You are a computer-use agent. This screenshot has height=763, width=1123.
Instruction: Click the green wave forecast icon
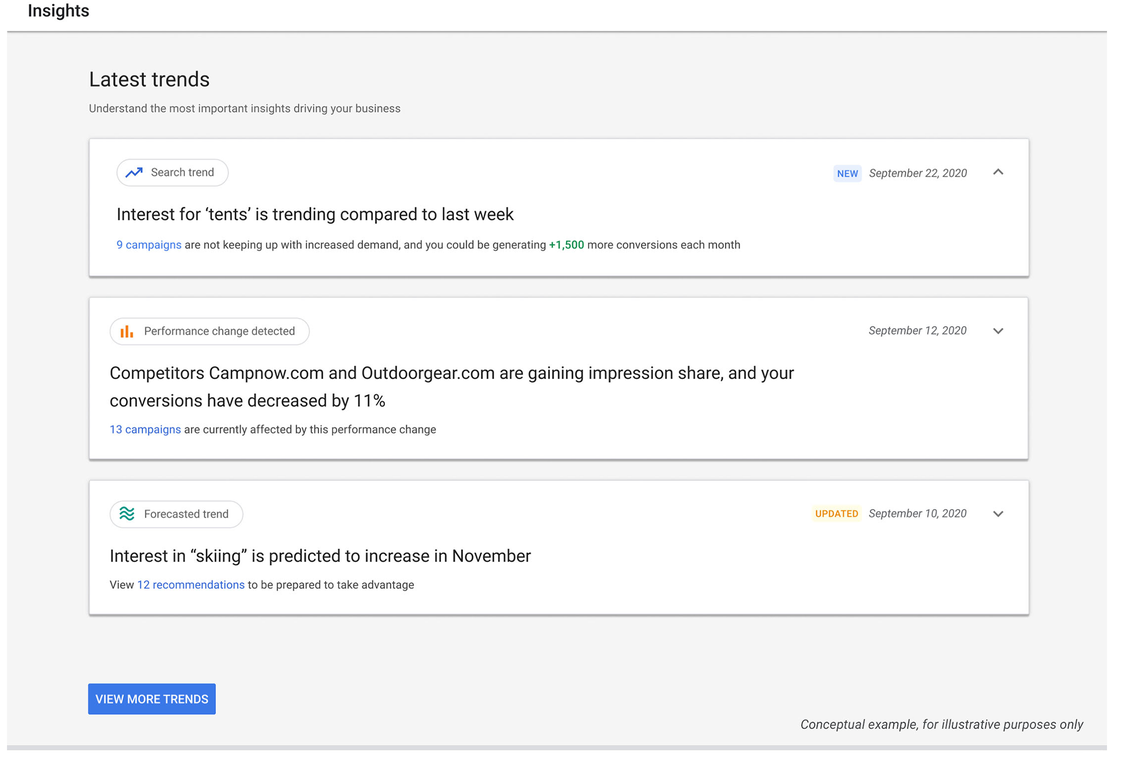pos(127,514)
